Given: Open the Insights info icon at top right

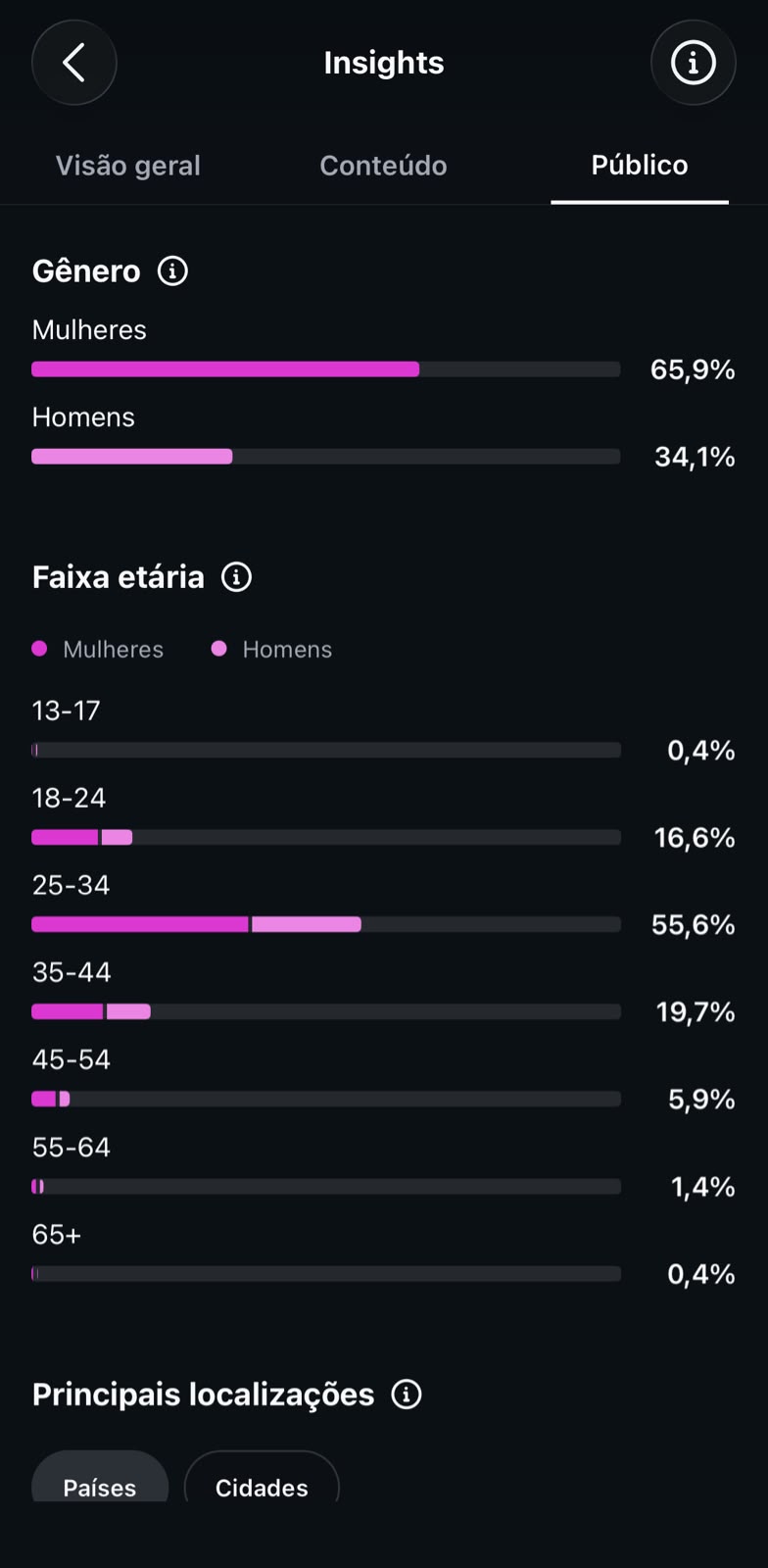Looking at the screenshot, I should 693,63.
